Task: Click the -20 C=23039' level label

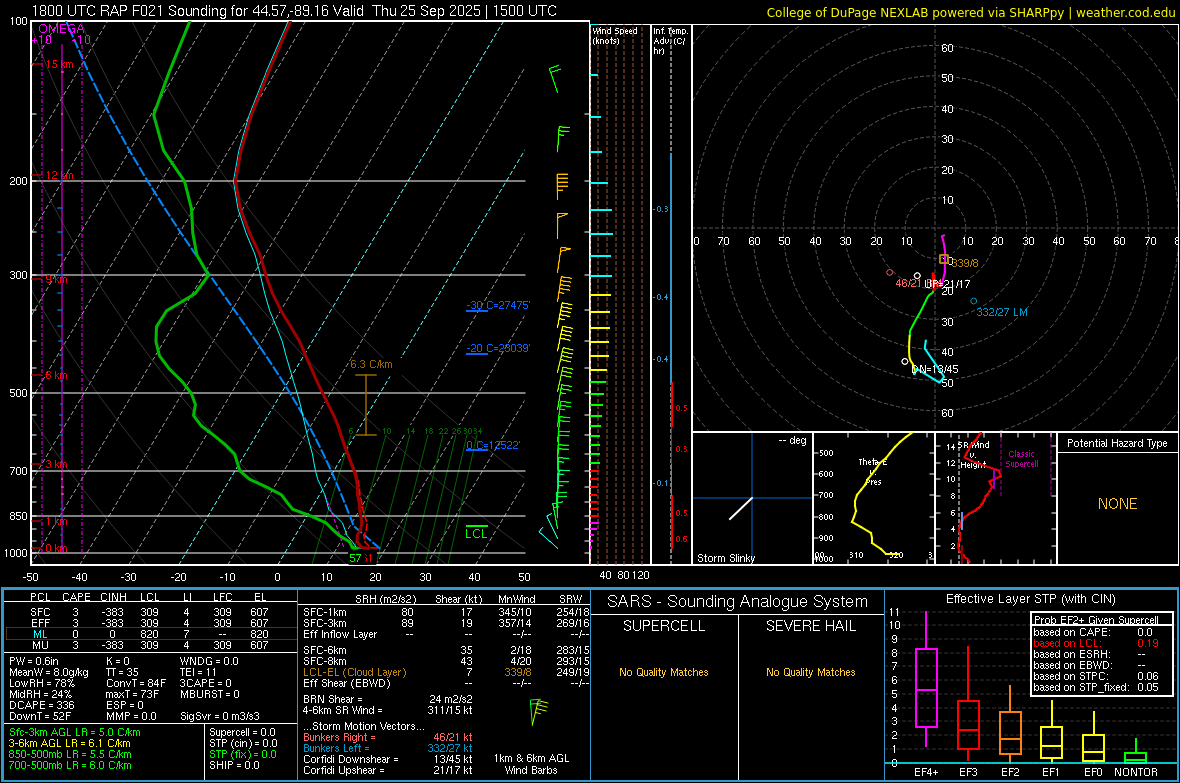Action: point(497,348)
